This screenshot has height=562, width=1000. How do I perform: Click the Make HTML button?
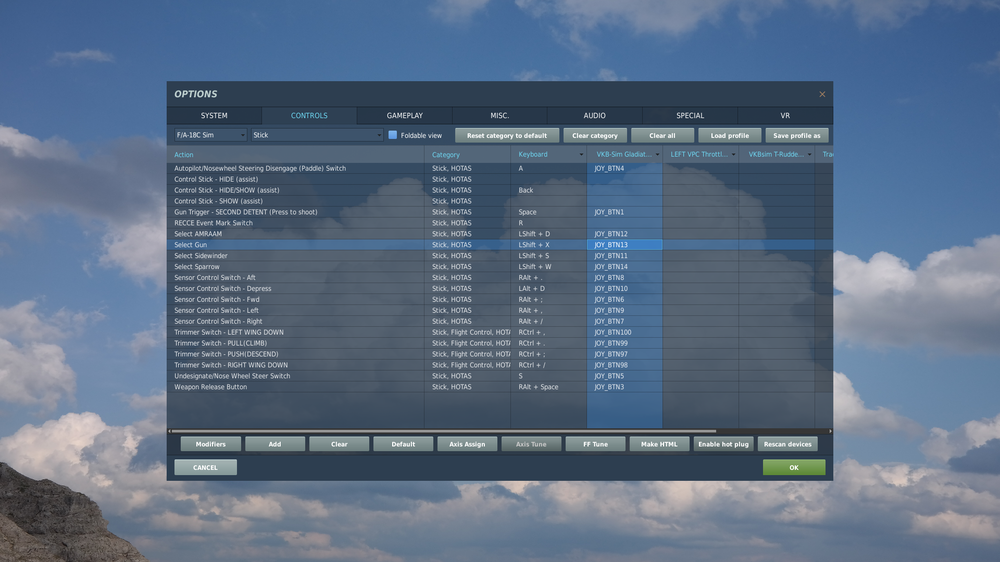(x=659, y=444)
